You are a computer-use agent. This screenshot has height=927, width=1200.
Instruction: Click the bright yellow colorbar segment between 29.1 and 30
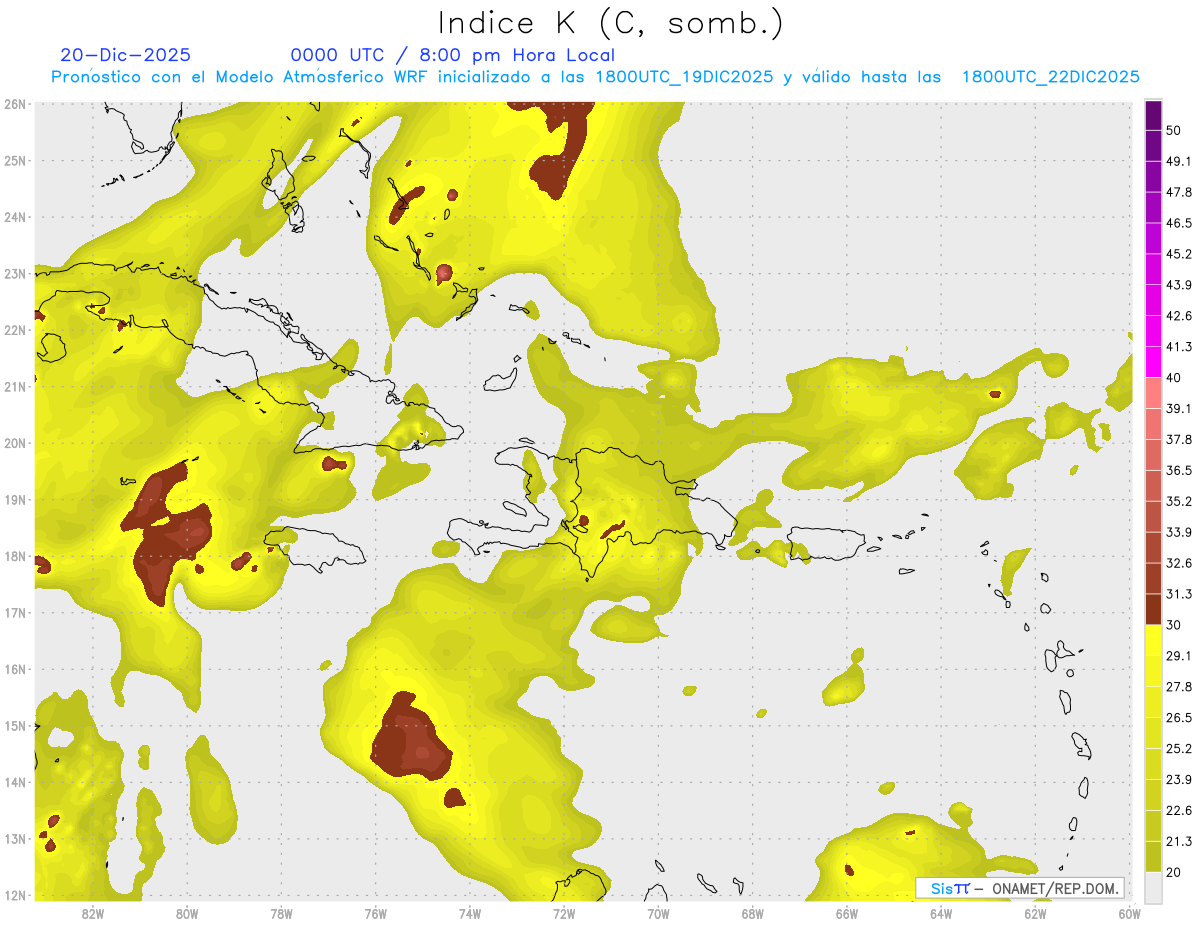[x=1153, y=640]
